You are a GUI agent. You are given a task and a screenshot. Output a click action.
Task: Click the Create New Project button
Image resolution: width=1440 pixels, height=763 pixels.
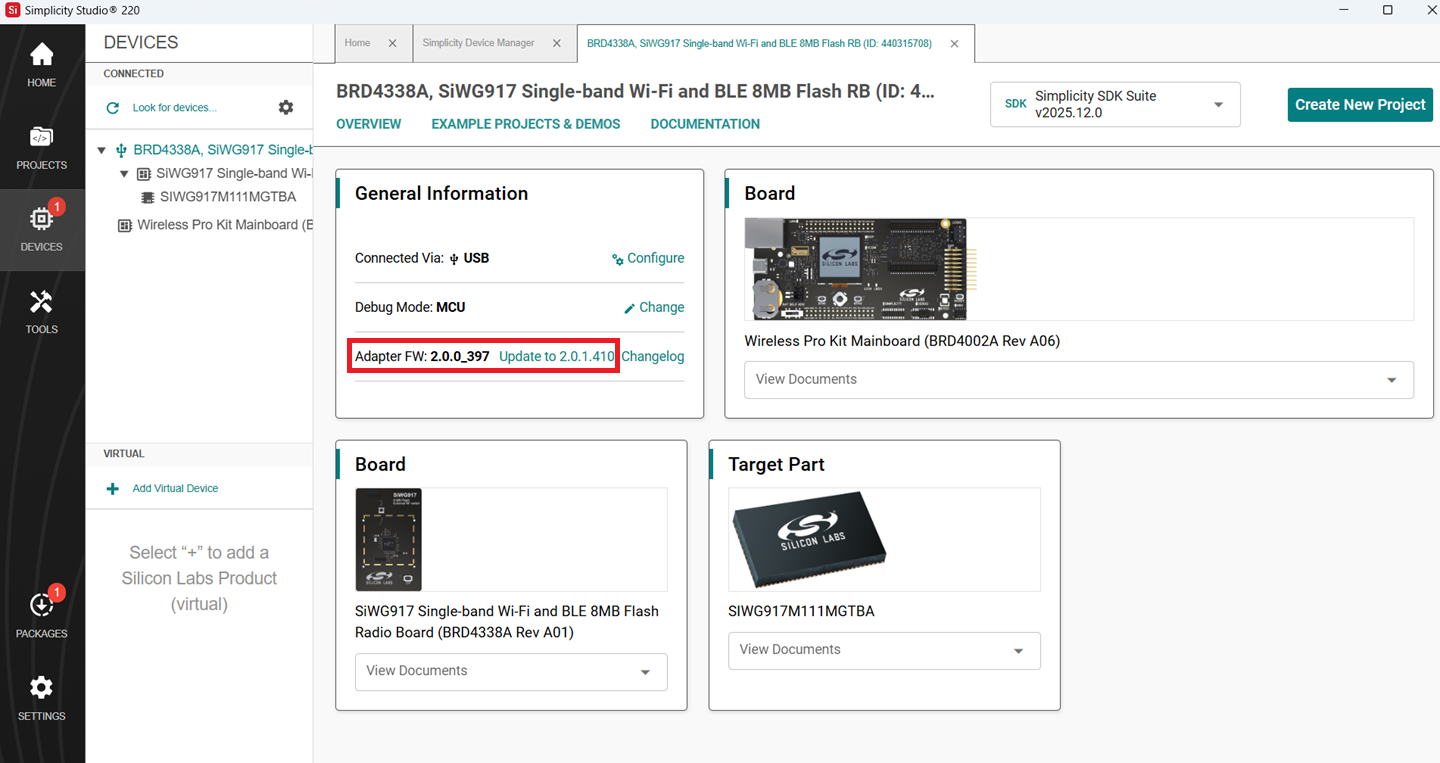coord(1360,104)
